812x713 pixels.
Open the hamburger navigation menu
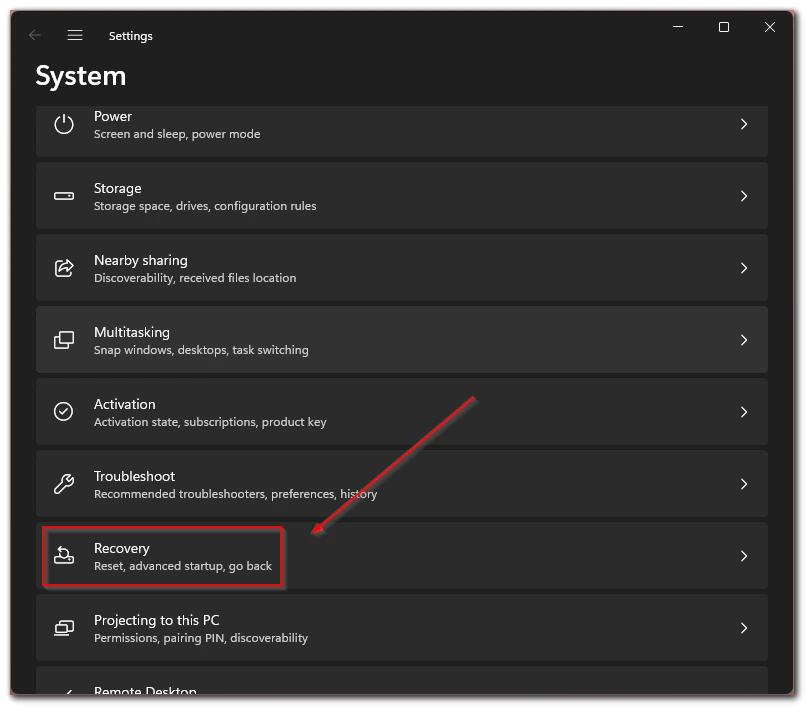pos(75,35)
